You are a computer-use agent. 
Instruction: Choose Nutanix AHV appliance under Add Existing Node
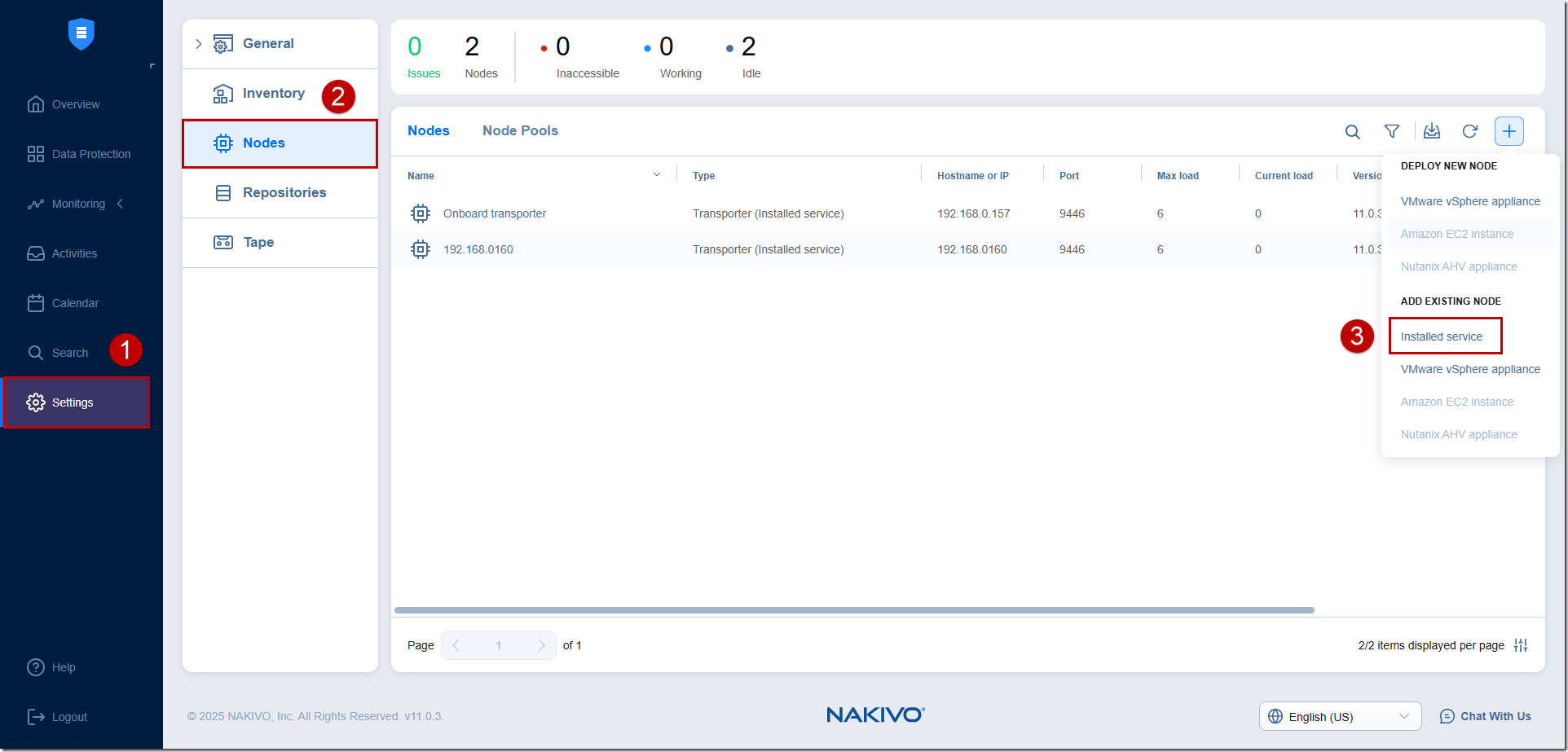point(1459,434)
